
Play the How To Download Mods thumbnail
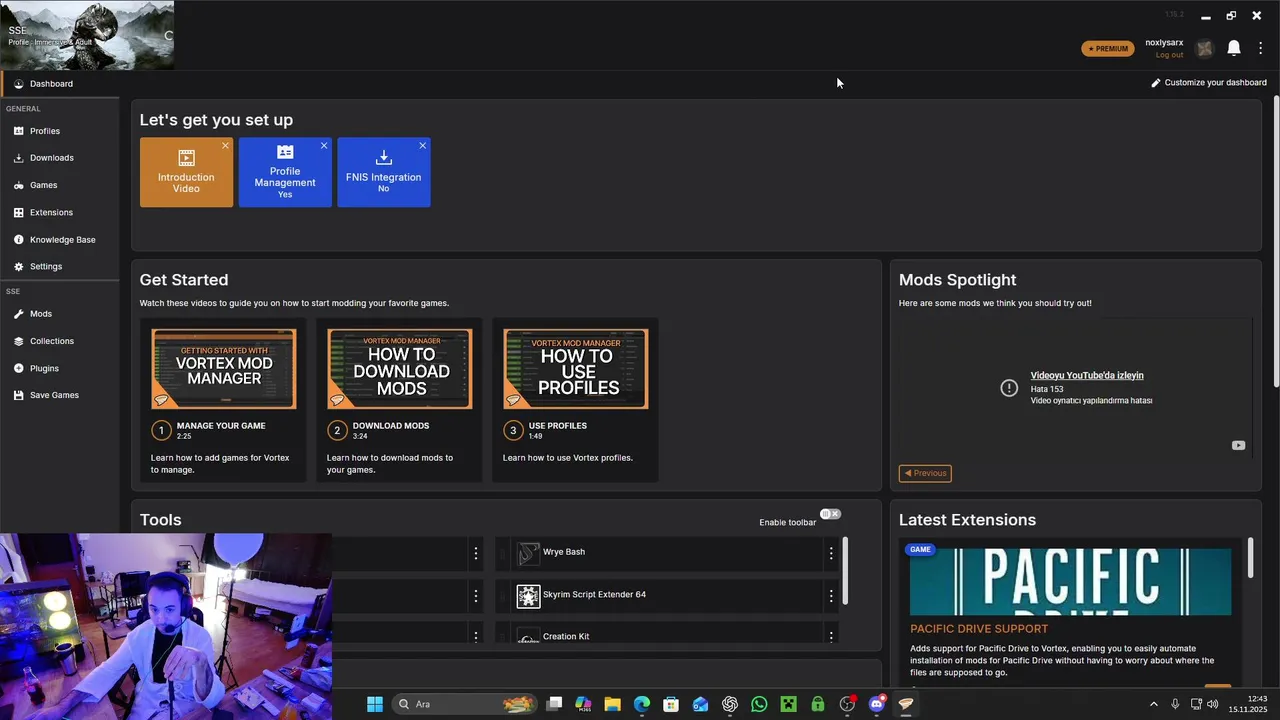tap(399, 369)
